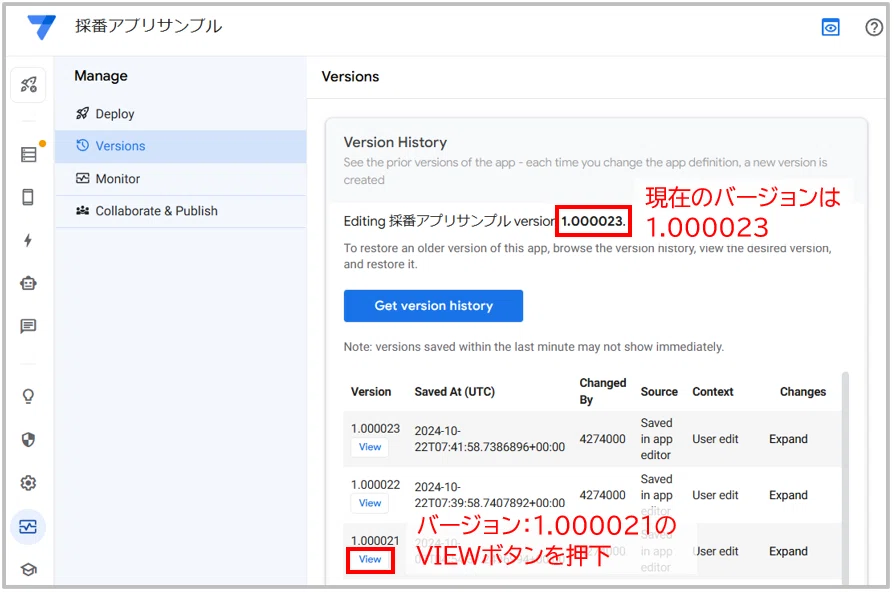This screenshot has height=593, width=894.
Task: Open the Manage monitor icon in sidebar
Action: pyautogui.click(x=28, y=526)
